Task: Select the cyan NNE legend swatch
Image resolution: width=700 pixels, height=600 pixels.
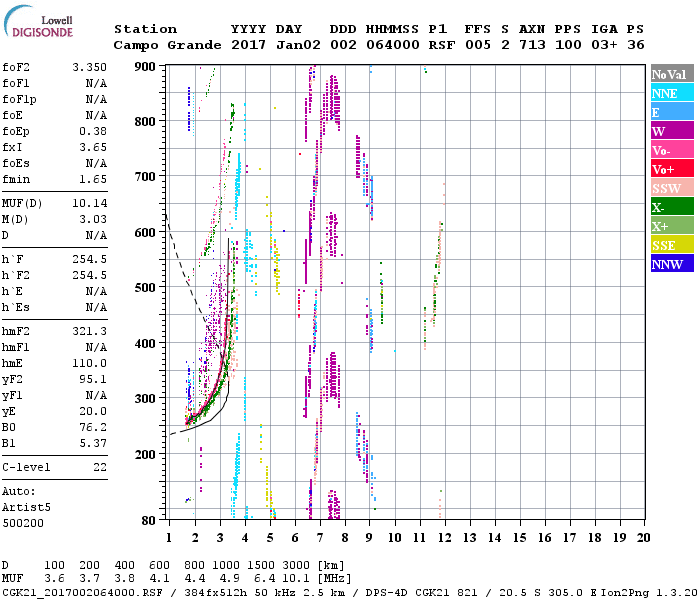Action: pyautogui.click(x=671, y=93)
